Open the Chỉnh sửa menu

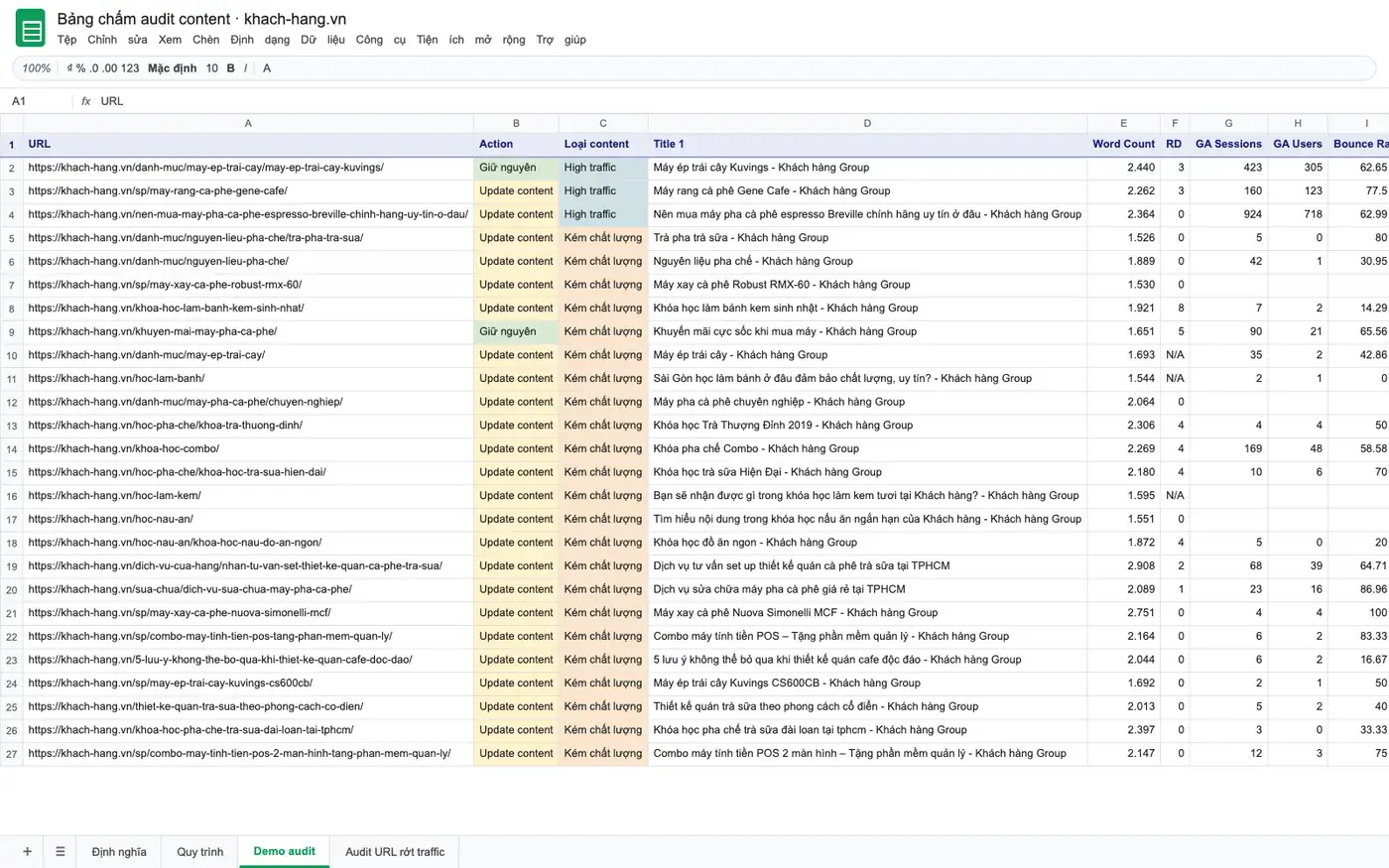click(117, 40)
